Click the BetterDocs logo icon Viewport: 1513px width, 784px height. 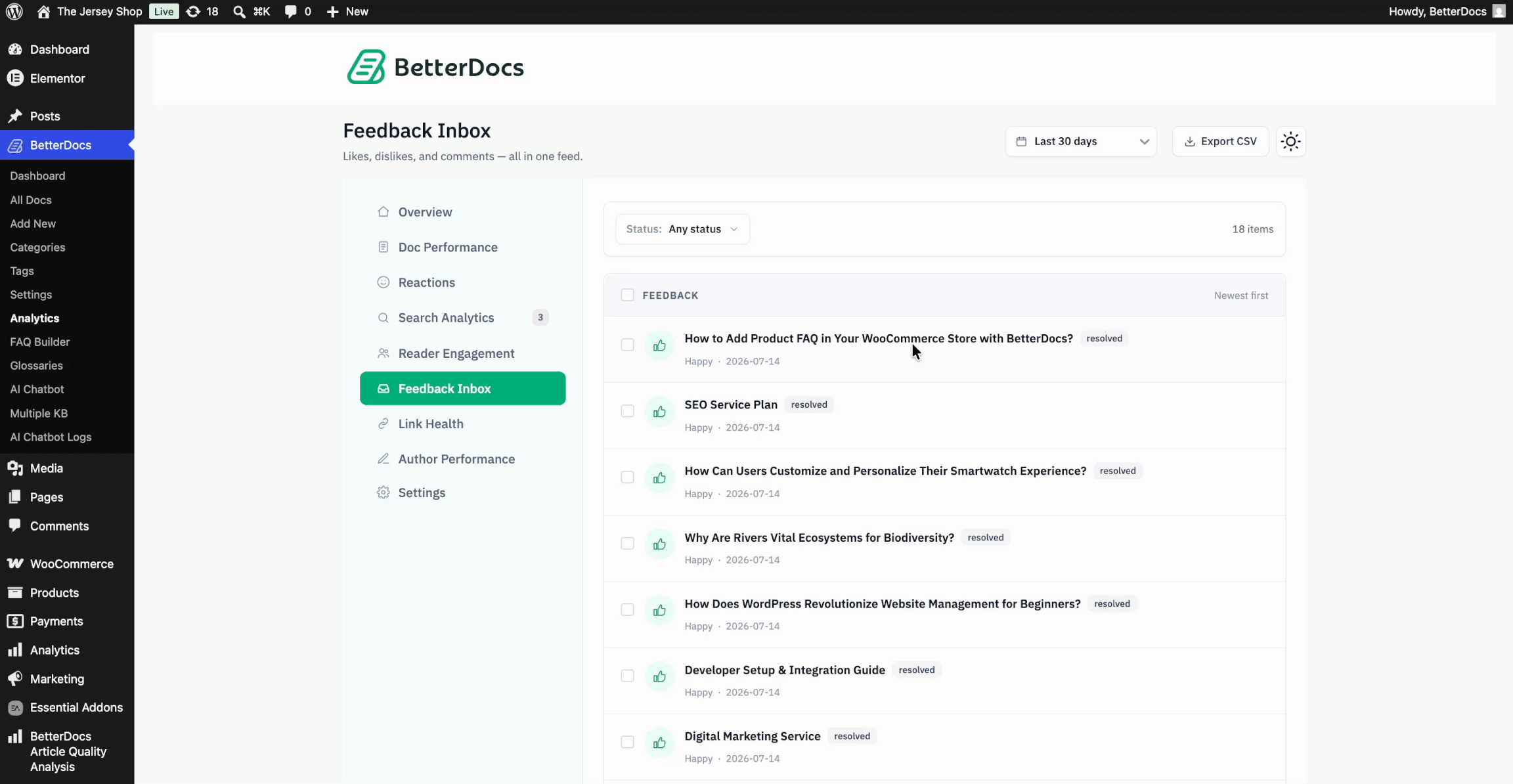pos(366,67)
